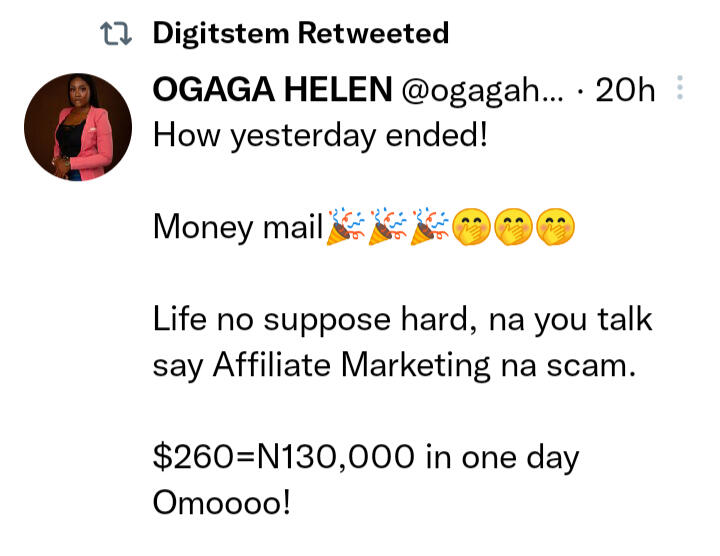The height and width of the screenshot is (556, 720).
Task: Click the second party popper emoji
Action: pyautogui.click(x=388, y=229)
